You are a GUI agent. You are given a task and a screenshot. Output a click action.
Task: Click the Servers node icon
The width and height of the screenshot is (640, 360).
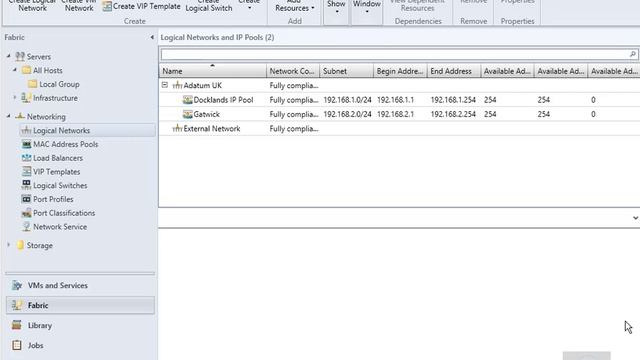tap(20, 56)
